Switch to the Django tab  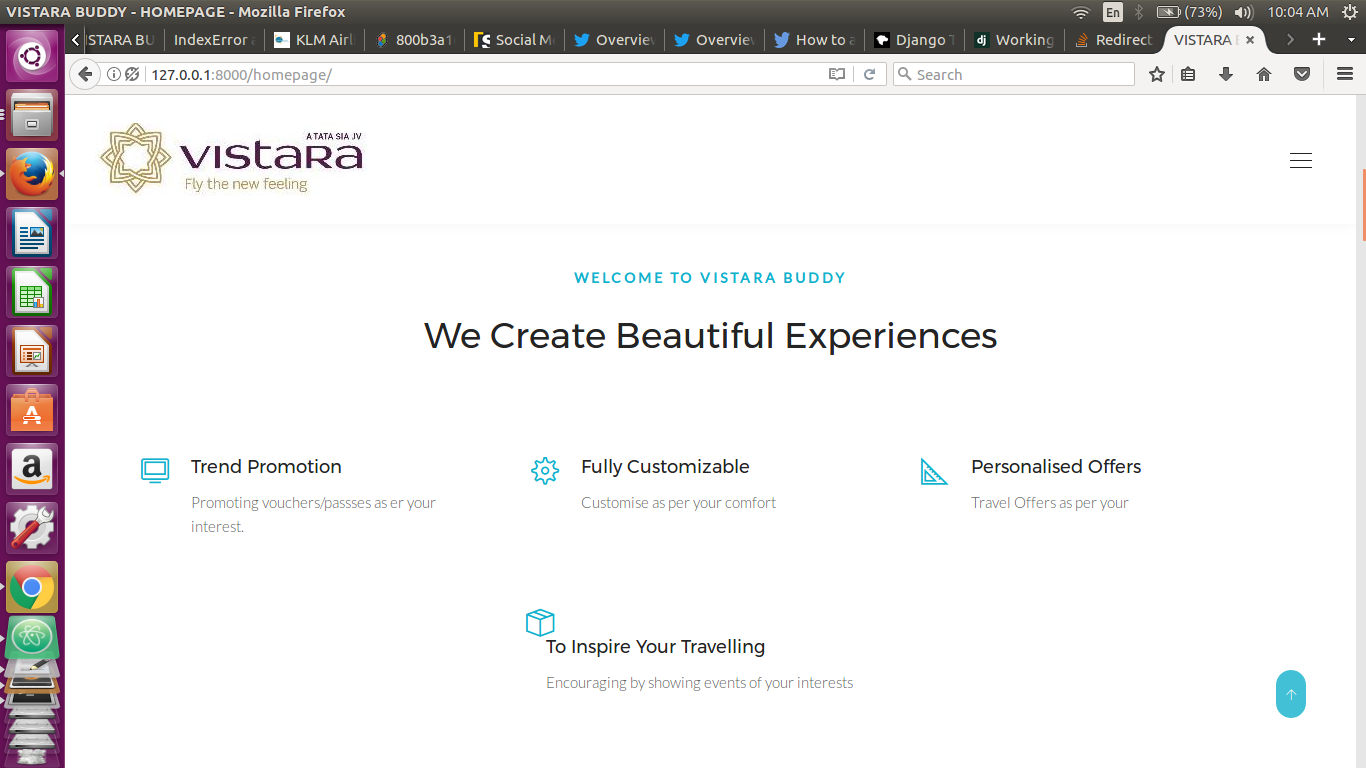click(914, 40)
